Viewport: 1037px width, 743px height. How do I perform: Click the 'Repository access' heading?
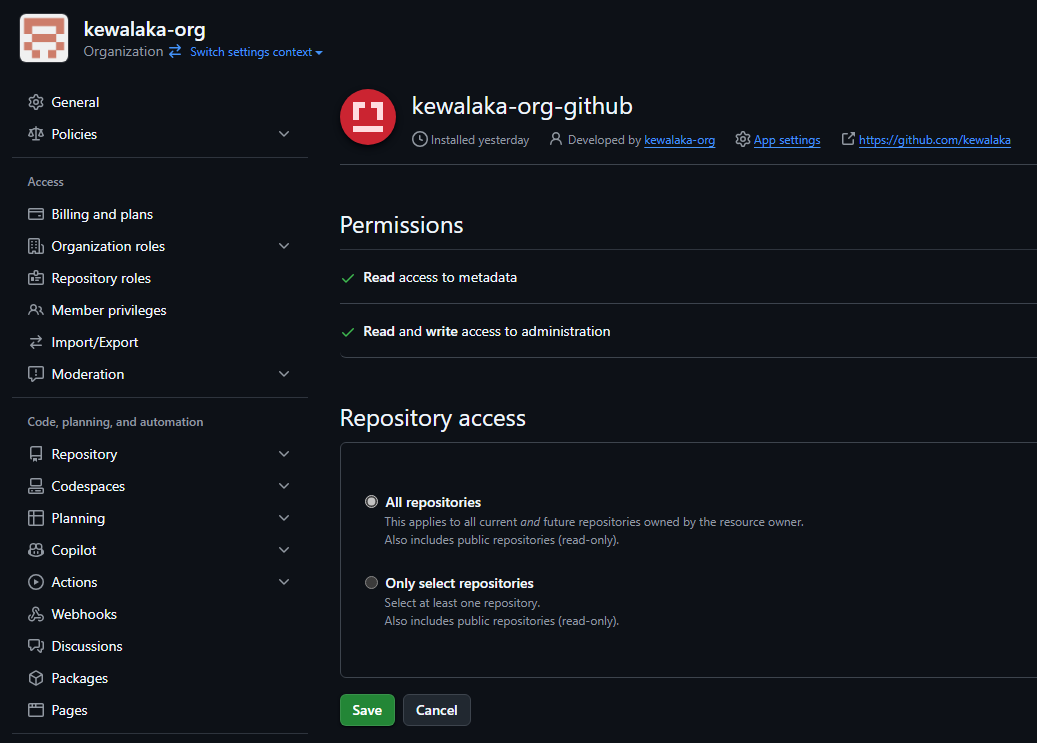(433, 417)
